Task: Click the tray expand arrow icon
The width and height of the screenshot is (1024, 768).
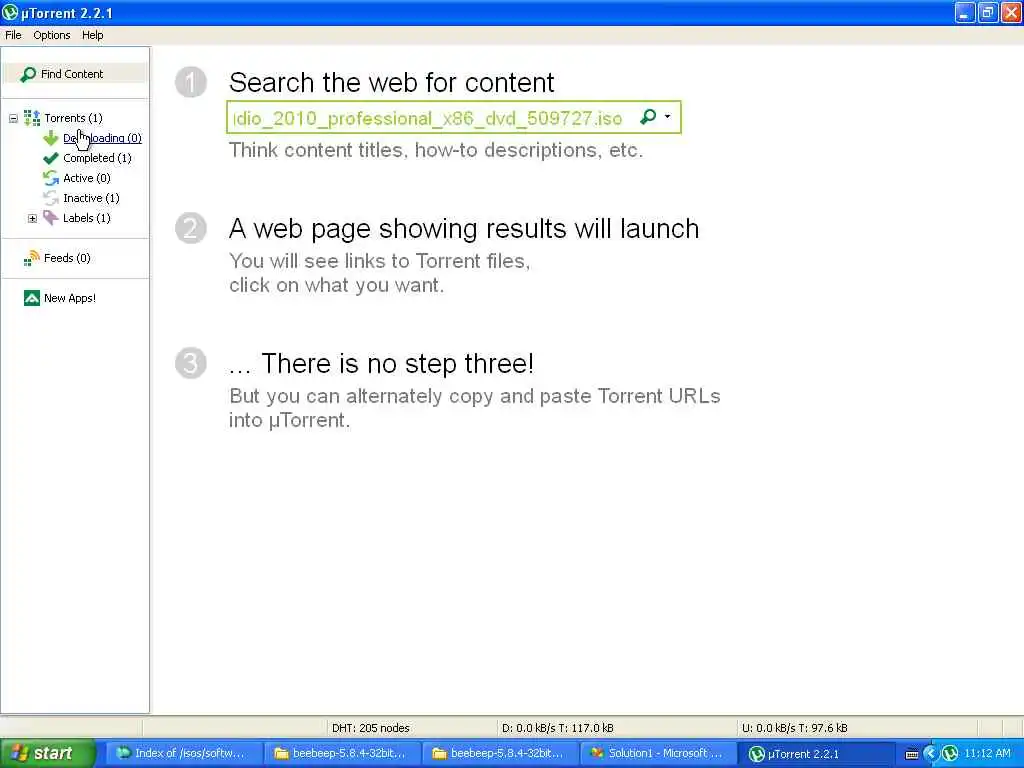Action: point(930,754)
